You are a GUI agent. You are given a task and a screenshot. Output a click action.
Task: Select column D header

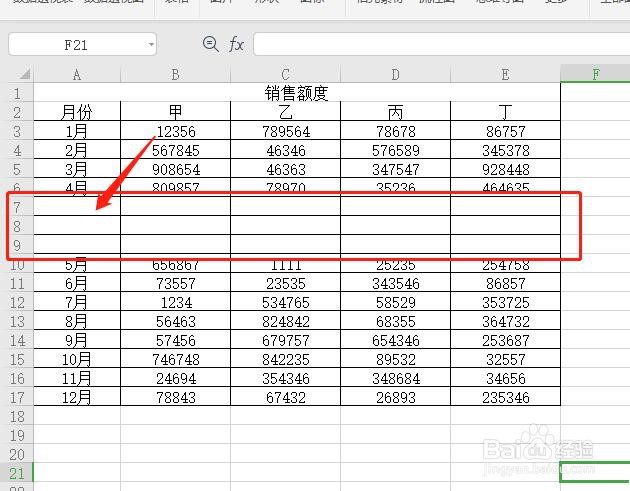(x=395, y=74)
